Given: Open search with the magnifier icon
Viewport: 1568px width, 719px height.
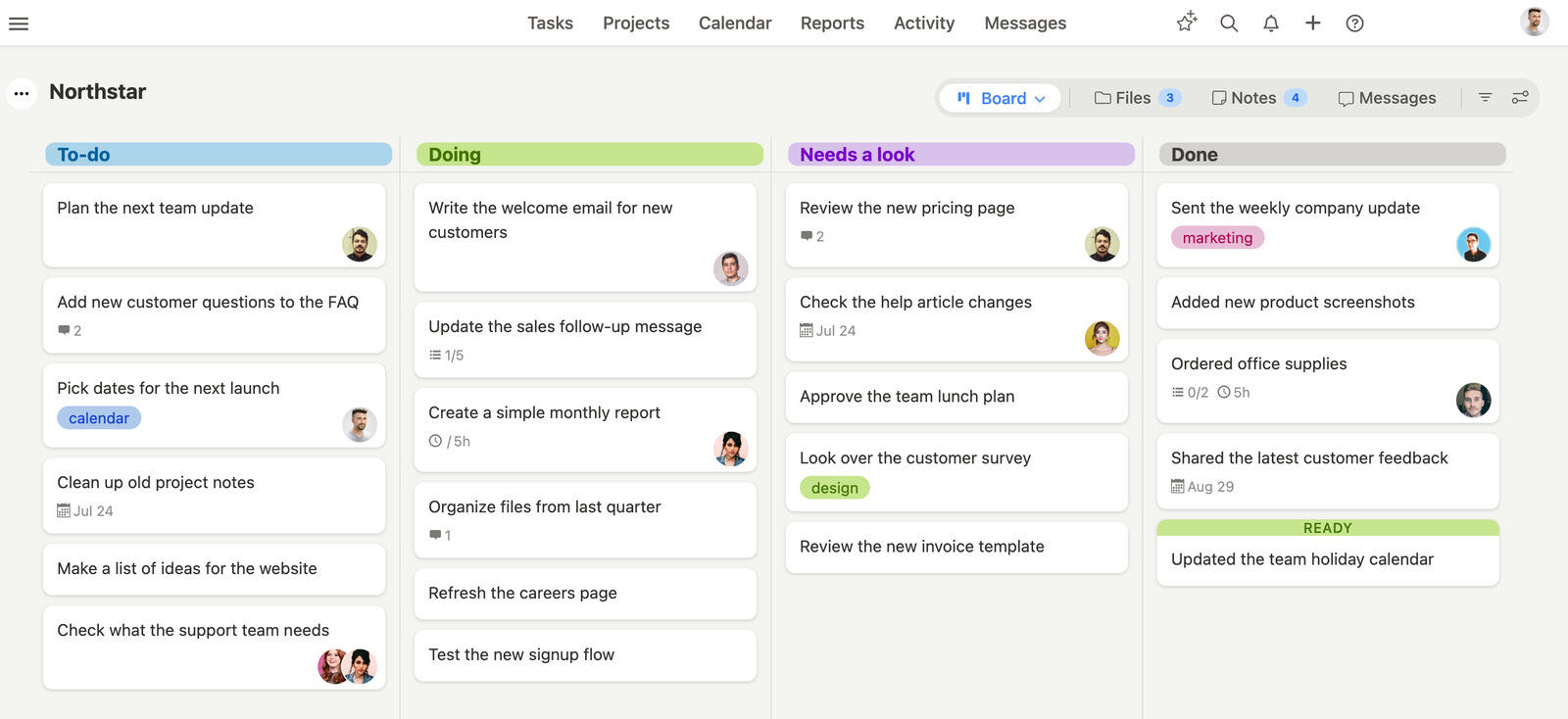Looking at the screenshot, I should [1229, 24].
